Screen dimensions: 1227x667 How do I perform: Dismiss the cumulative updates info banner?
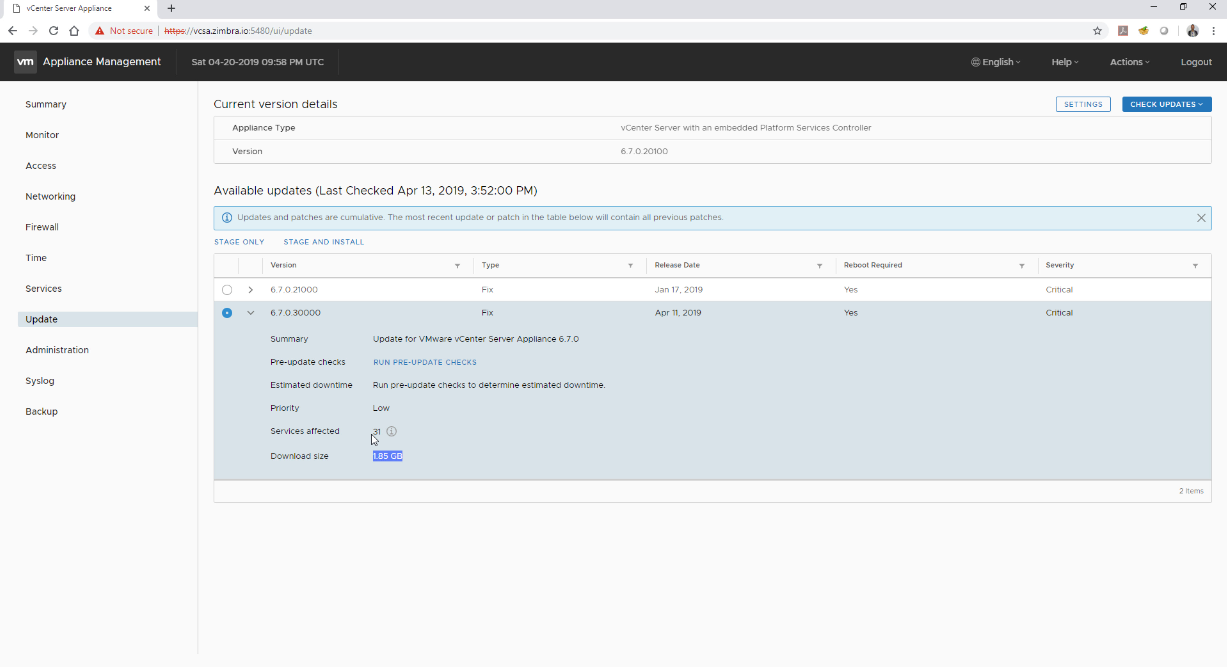1201,218
